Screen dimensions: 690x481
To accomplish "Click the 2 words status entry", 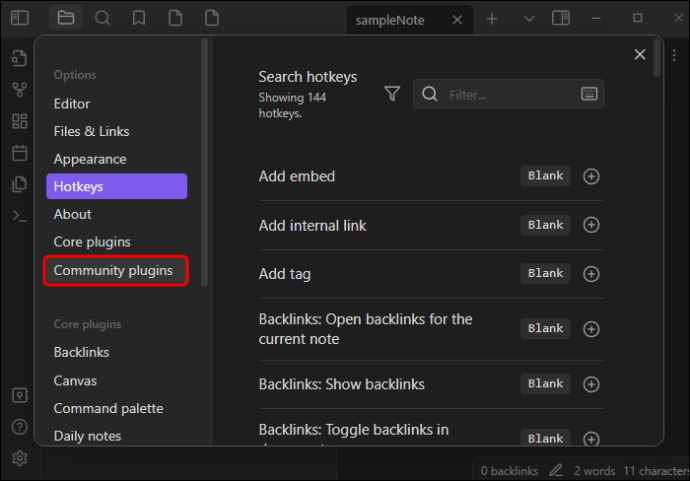I will pos(594,471).
